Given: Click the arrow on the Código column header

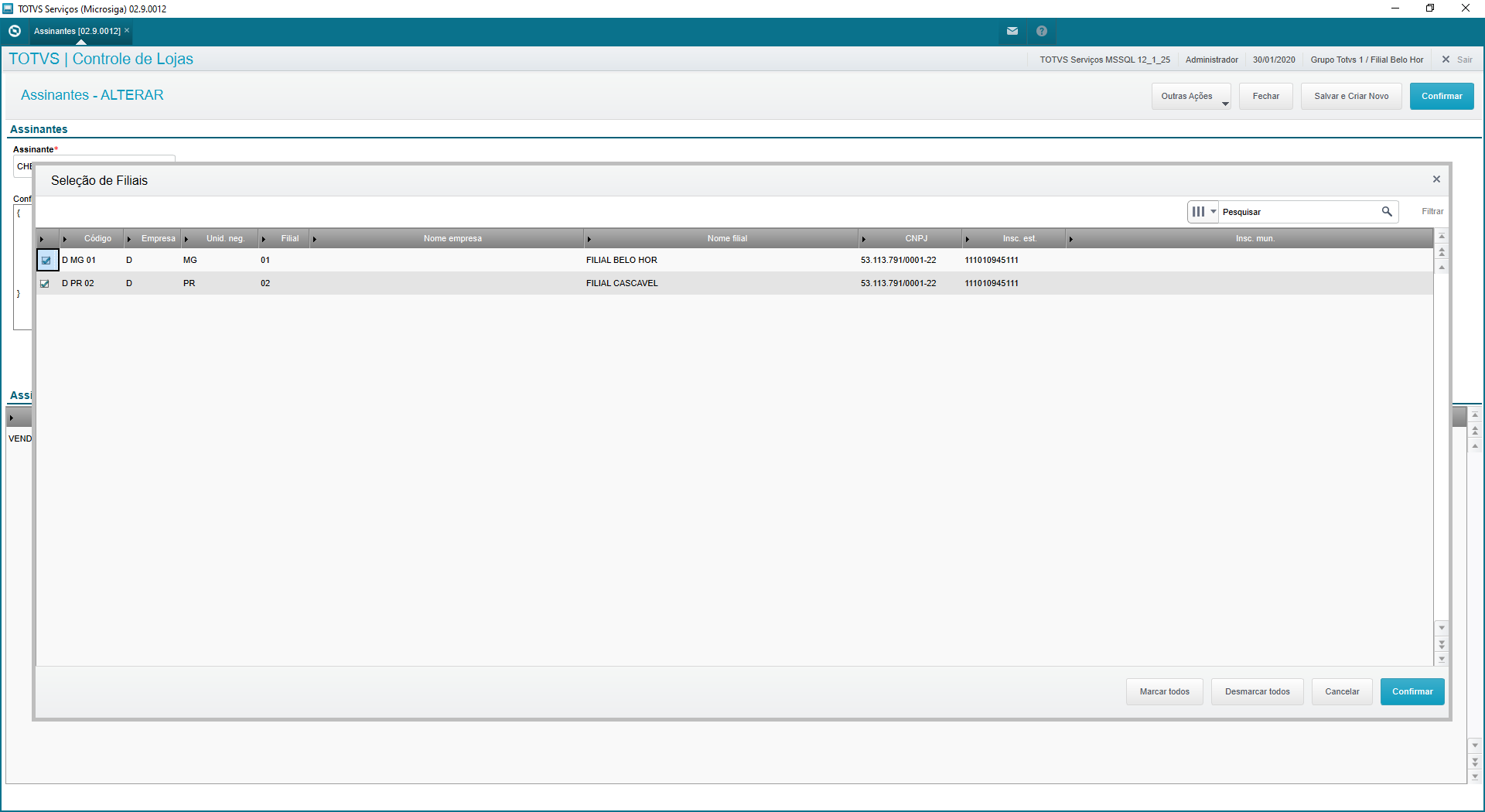Looking at the screenshot, I should [x=65, y=239].
